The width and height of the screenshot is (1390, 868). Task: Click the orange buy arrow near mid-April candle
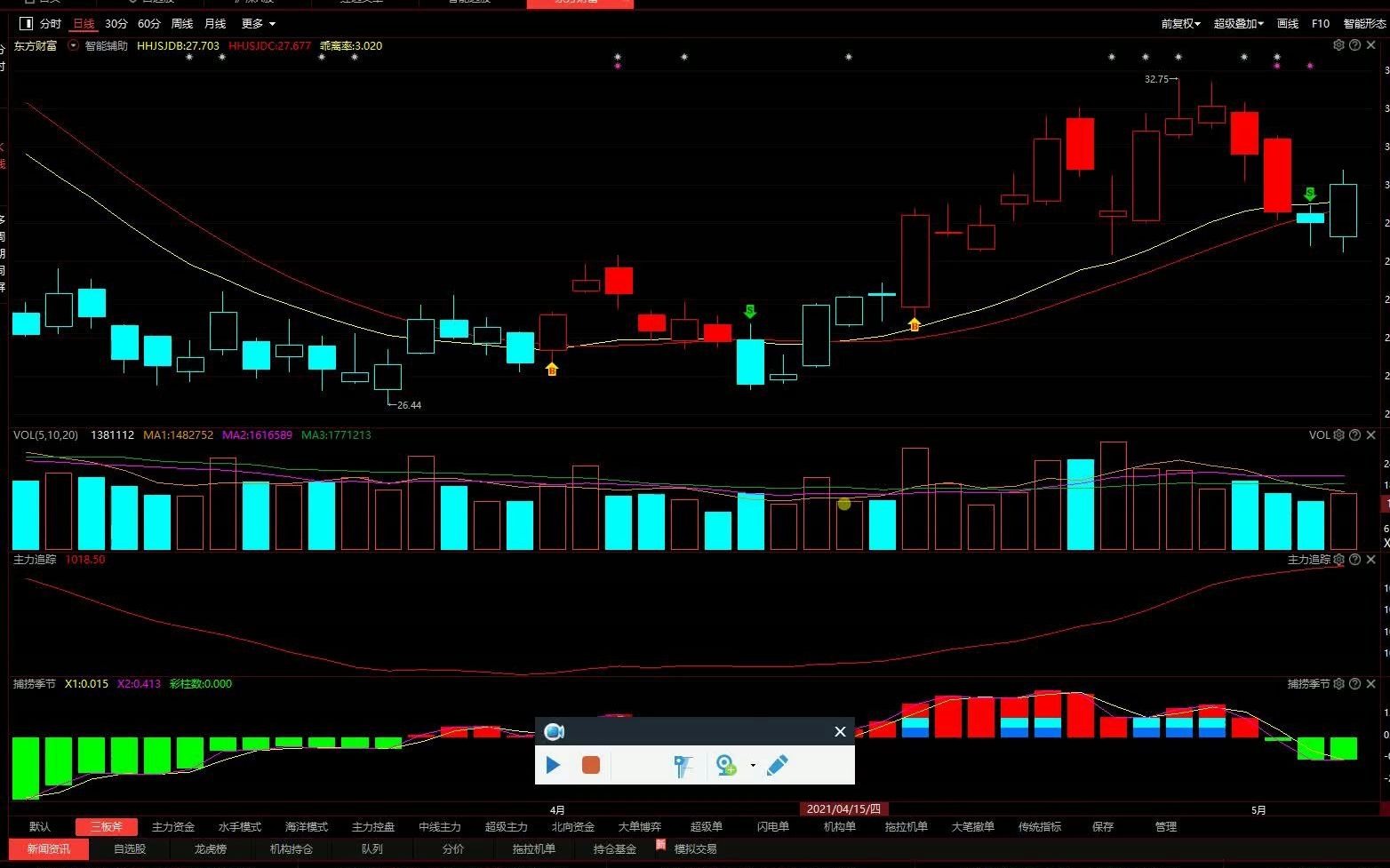coord(915,324)
